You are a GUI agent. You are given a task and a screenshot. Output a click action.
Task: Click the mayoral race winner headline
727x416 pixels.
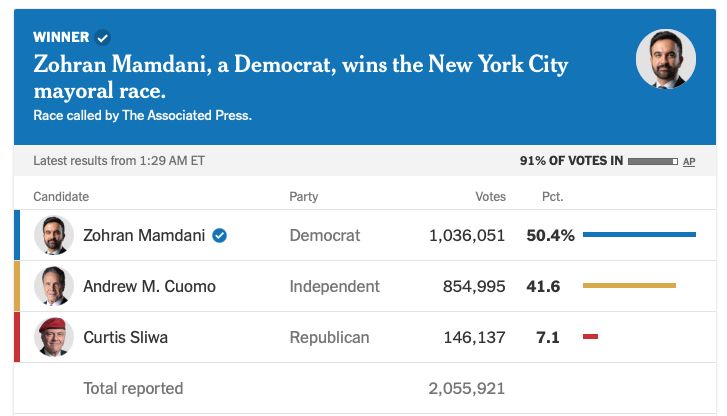(x=300, y=78)
